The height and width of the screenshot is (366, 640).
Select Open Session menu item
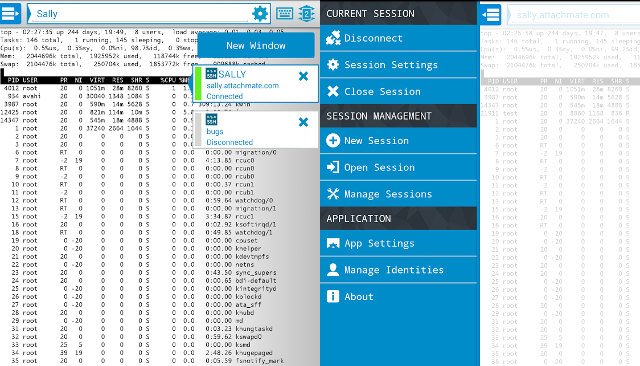coord(398,167)
